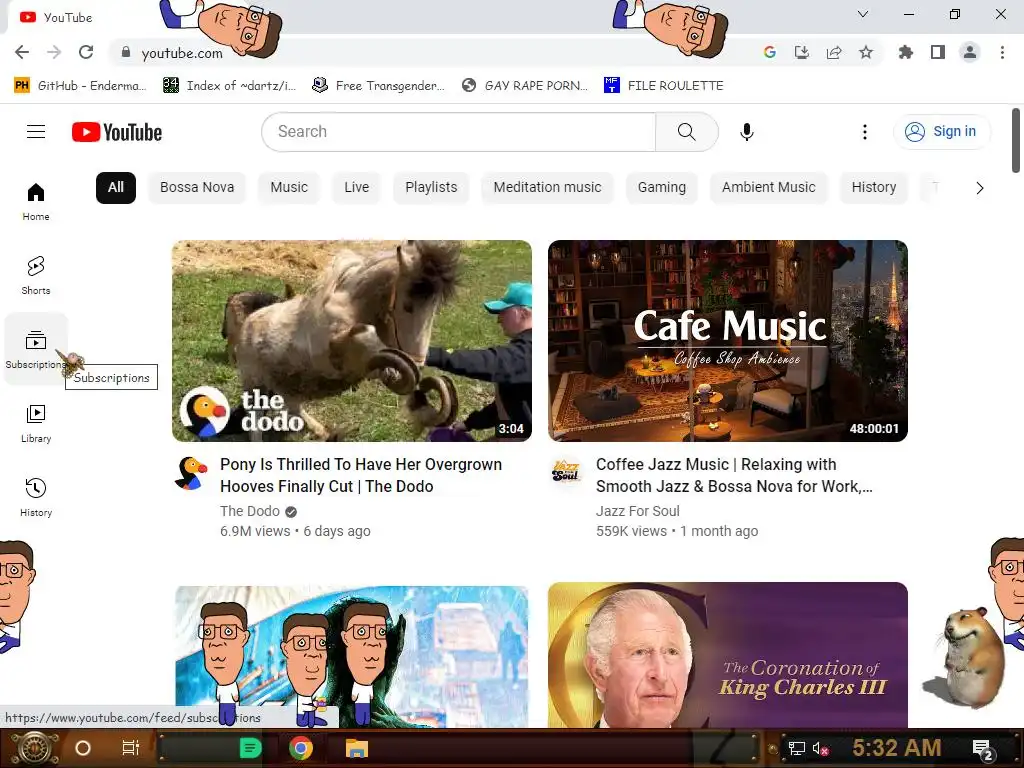
Task: Open the notification center icon
Action: click(x=982, y=749)
